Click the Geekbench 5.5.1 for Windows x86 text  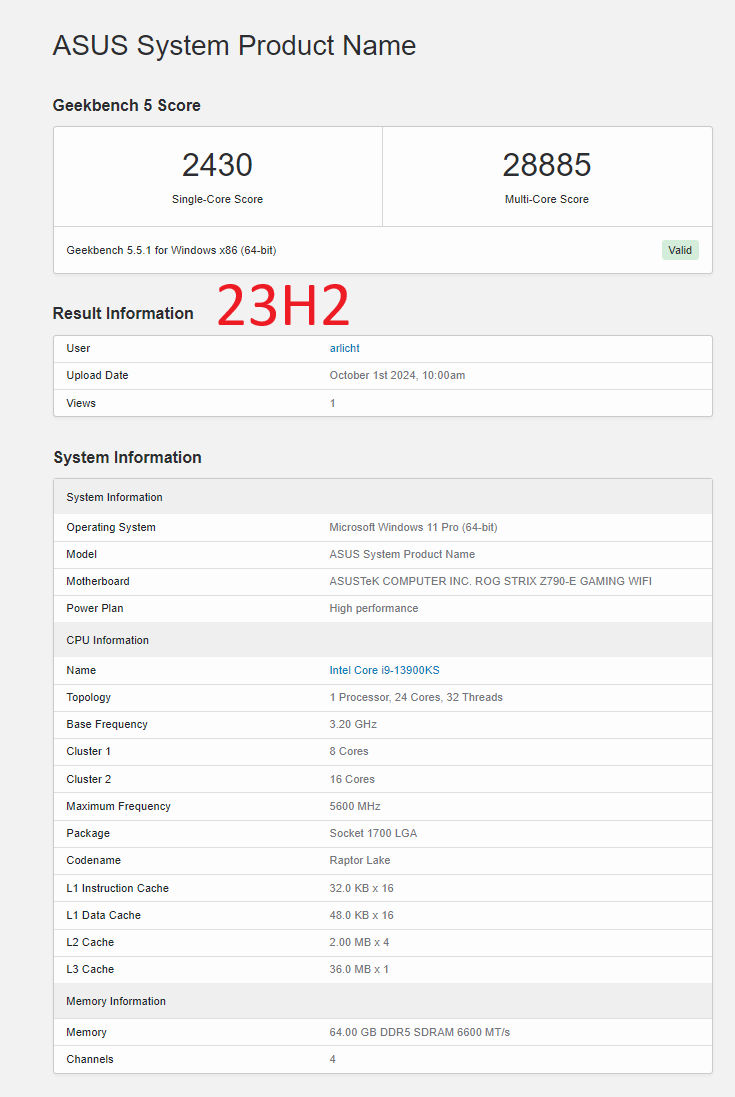click(x=171, y=250)
